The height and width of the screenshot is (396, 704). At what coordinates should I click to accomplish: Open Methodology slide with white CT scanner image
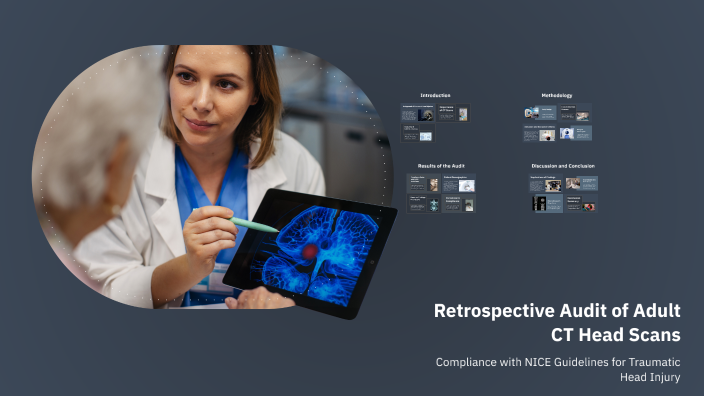click(576, 133)
